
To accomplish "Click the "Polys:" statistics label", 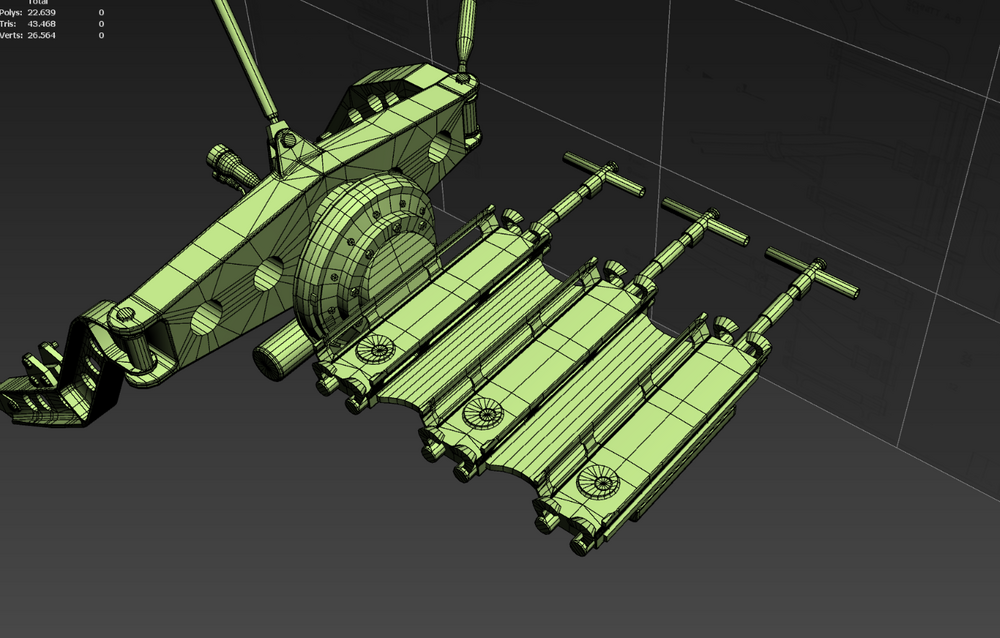I will point(11,12).
